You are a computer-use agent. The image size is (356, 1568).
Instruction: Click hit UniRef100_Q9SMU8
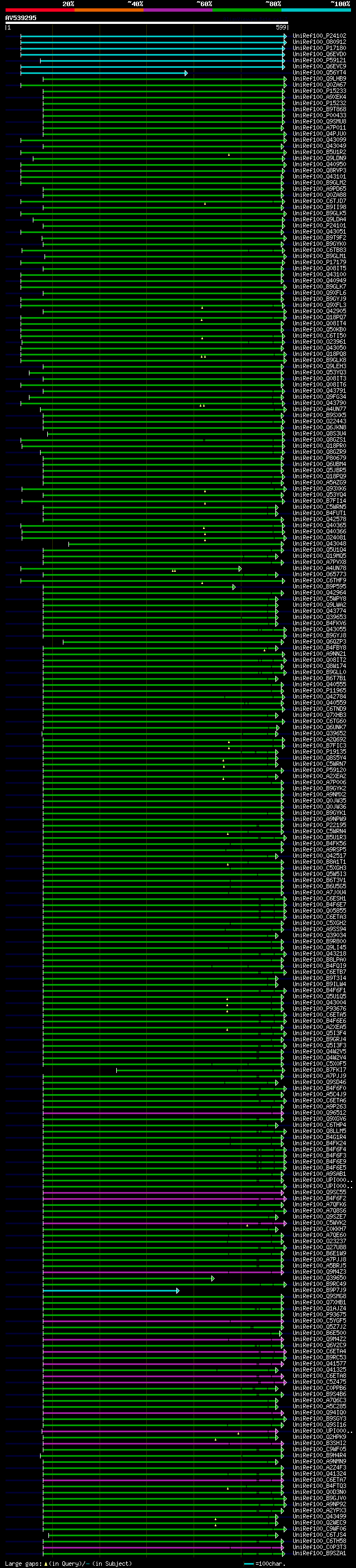click(x=319, y=121)
